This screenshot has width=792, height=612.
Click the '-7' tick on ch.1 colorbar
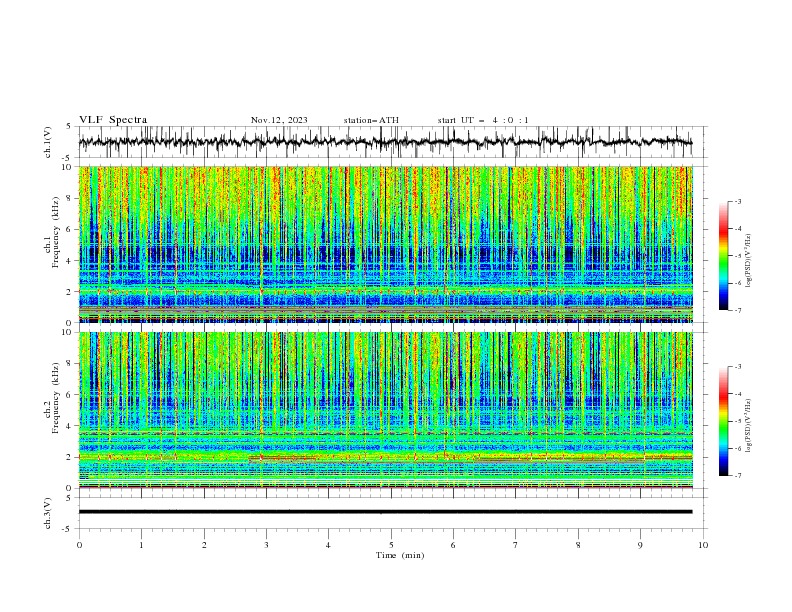click(x=737, y=310)
